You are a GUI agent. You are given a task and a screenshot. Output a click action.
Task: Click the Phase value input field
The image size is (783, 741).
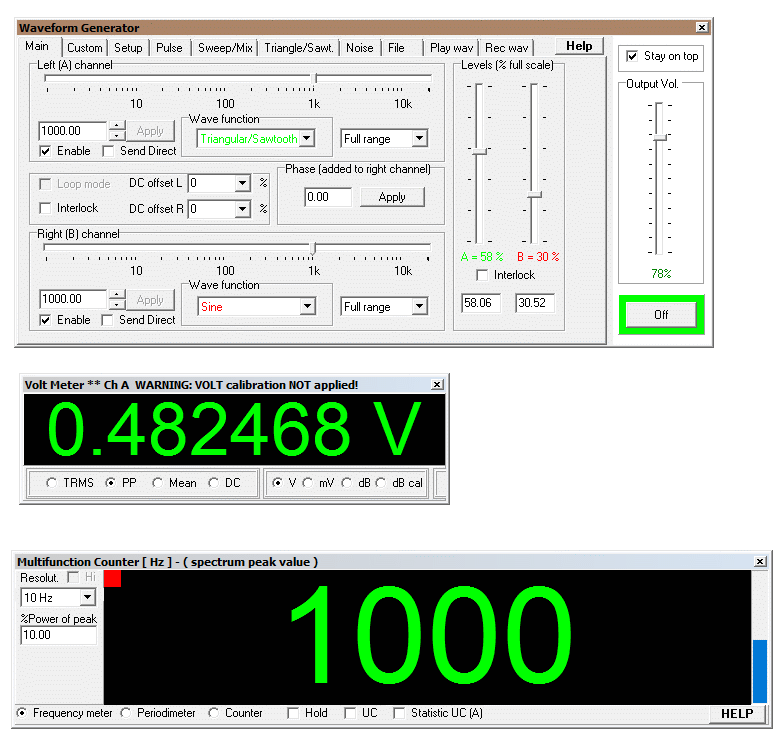pos(328,197)
